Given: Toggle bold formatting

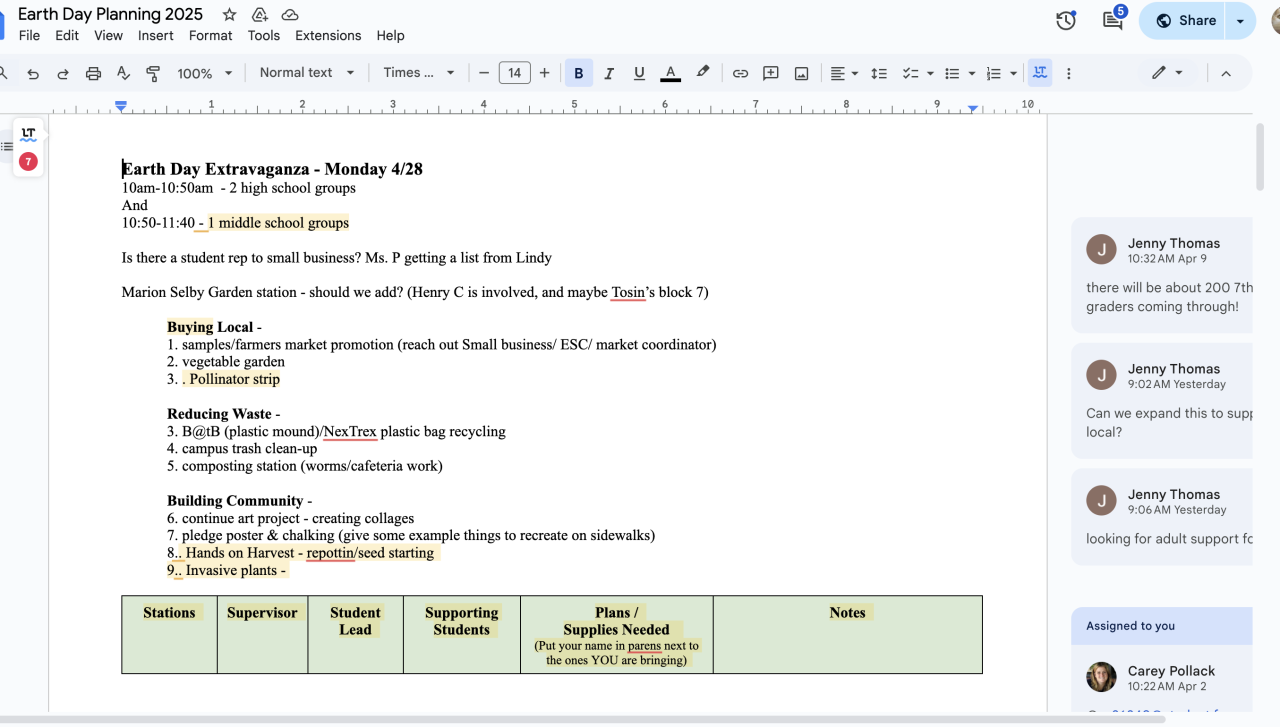Looking at the screenshot, I should pyautogui.click(x=578, y=73).
